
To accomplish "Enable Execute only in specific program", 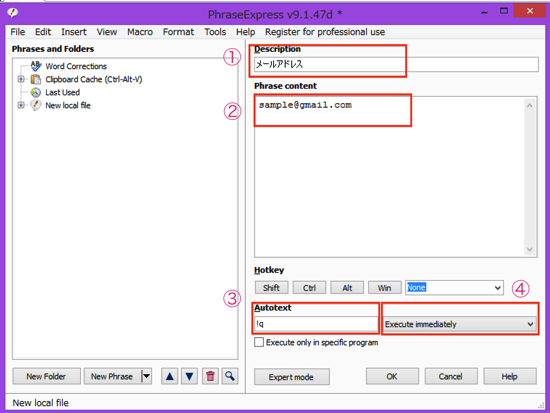I will [259, 342].
